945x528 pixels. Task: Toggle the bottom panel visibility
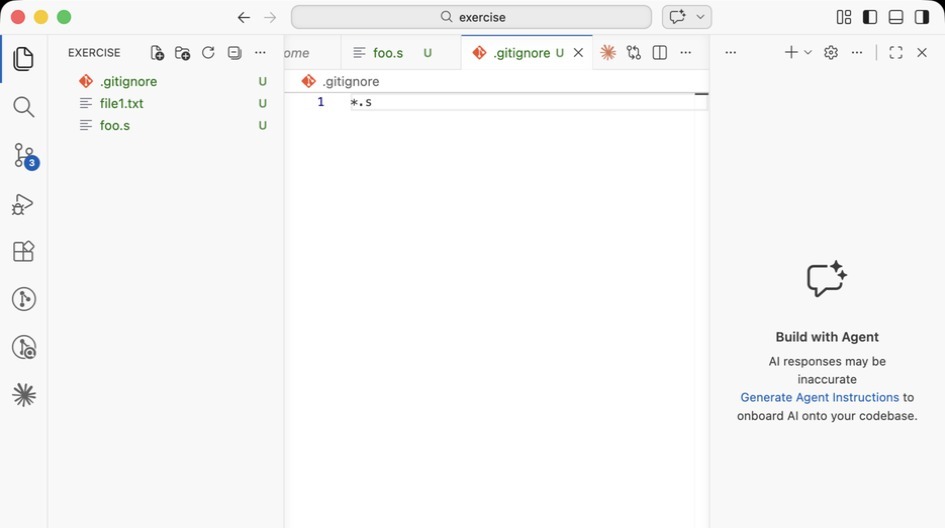896,17
